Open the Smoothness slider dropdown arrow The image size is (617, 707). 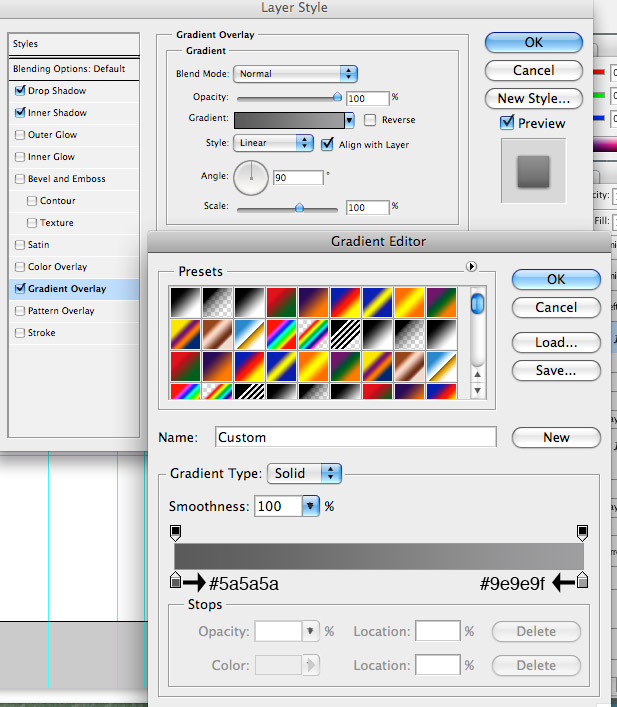pos(310,506)
